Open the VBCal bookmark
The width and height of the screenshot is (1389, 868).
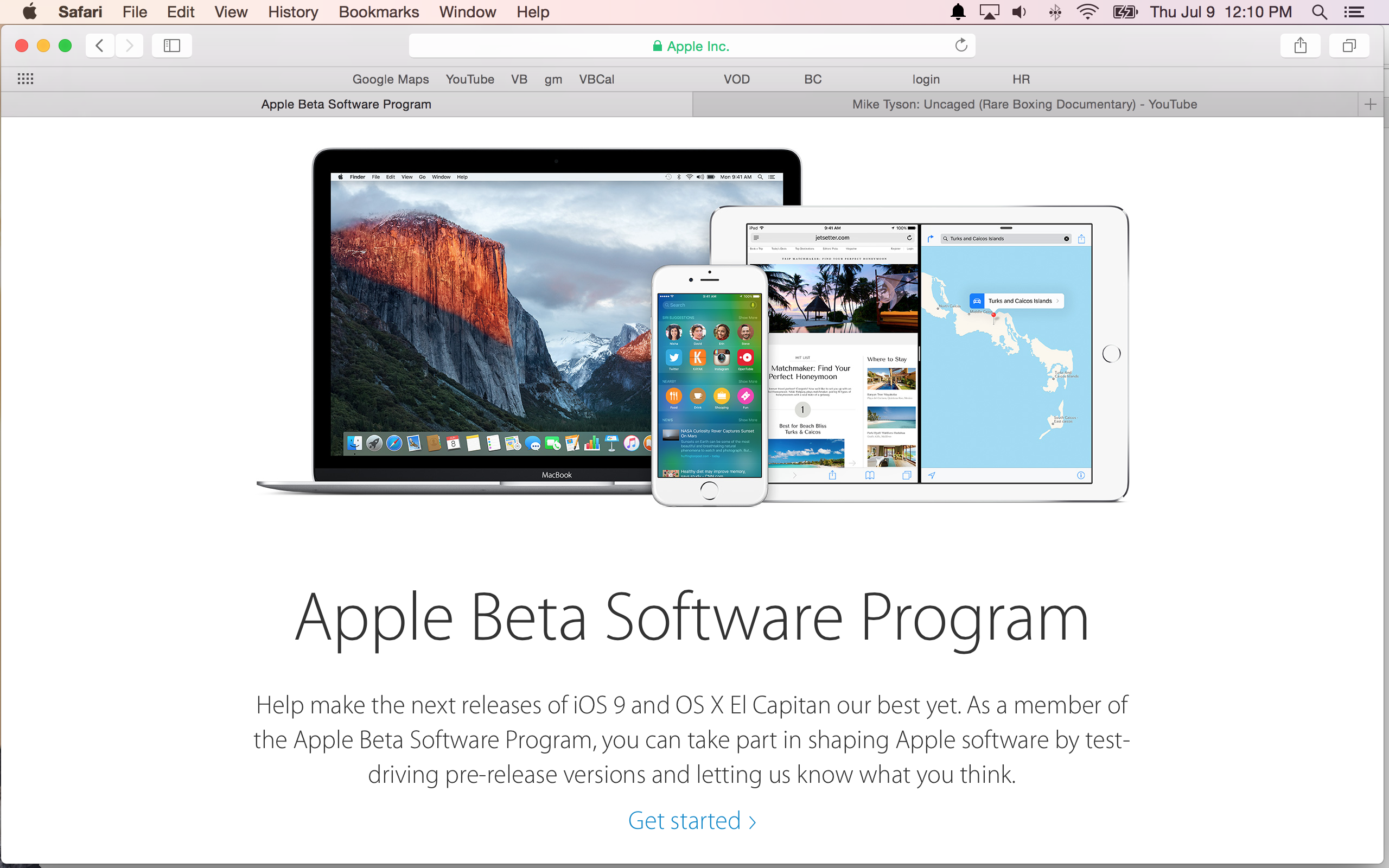(596, 79)
